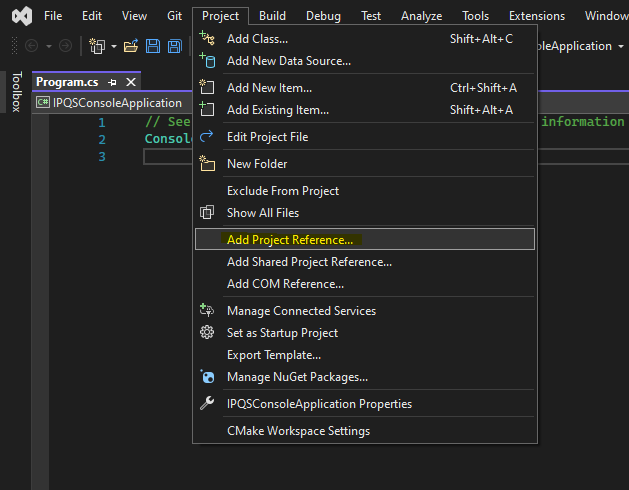The width and height of the screenshot is (629, 490).
Task: Select CMake Workspace Settings
Action: click(x=365, y=431)
